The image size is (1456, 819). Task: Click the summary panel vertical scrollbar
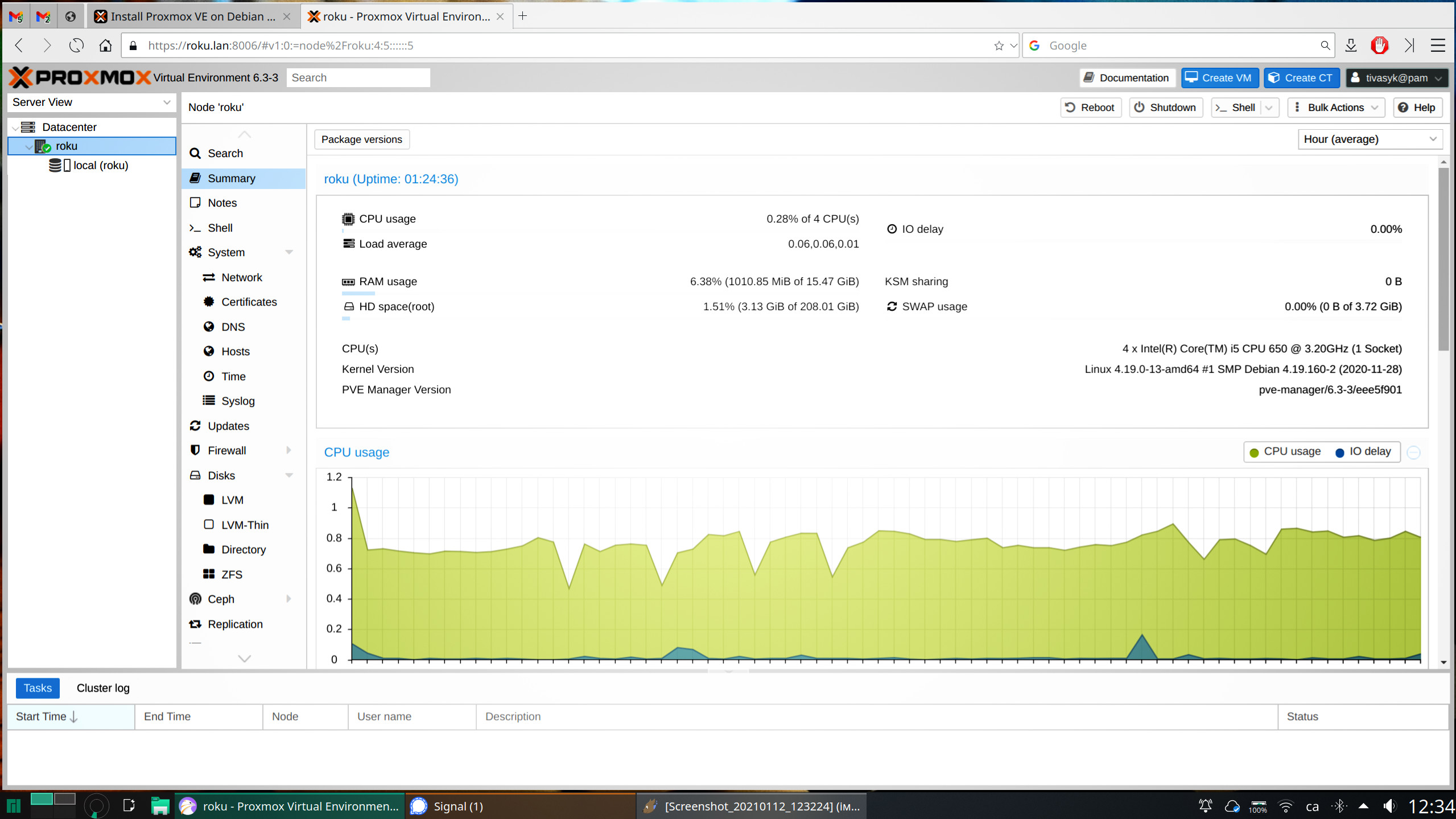click(x=1443, y=260)
